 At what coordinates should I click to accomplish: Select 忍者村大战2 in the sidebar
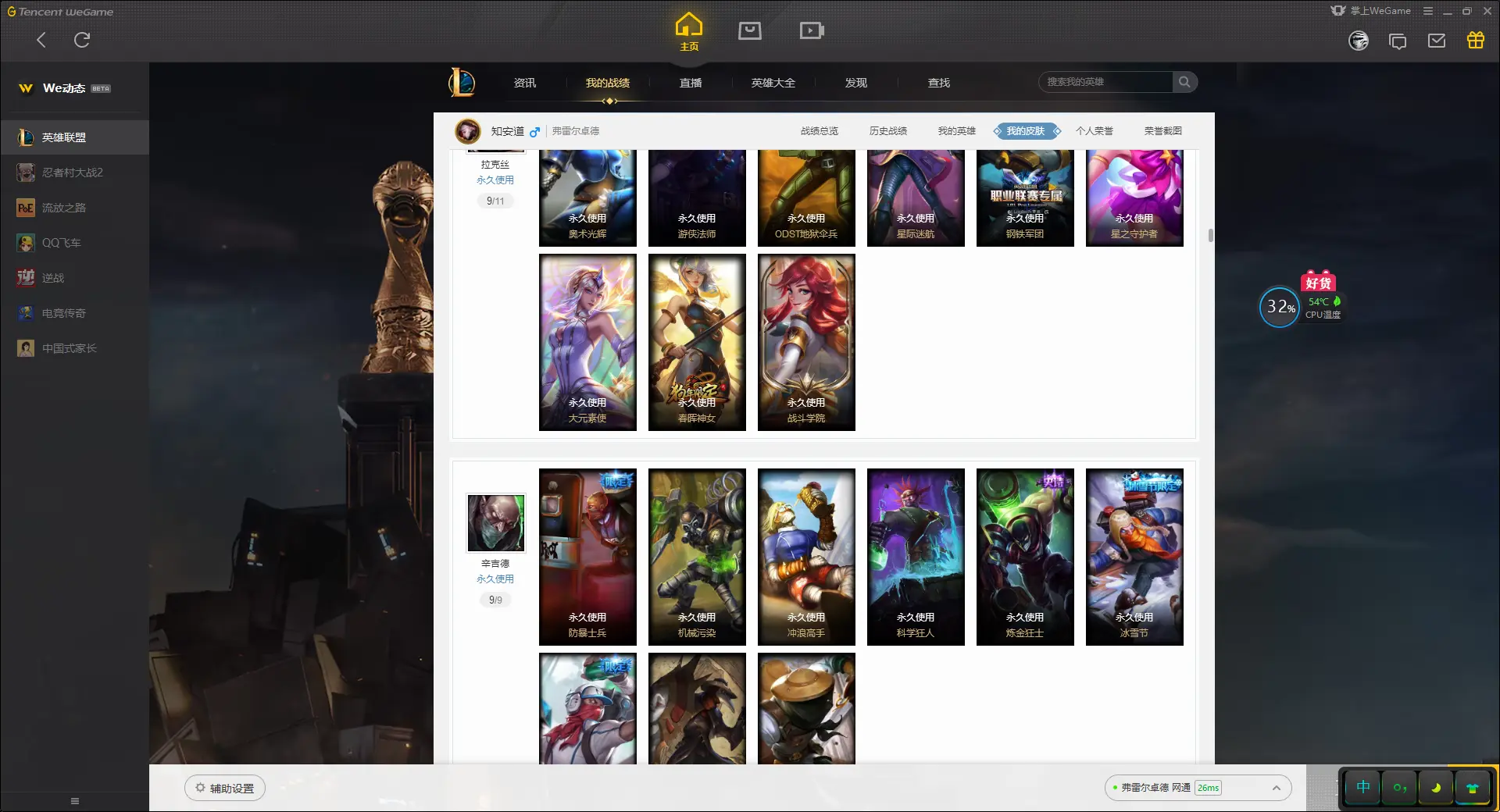(x=74, y=173)
